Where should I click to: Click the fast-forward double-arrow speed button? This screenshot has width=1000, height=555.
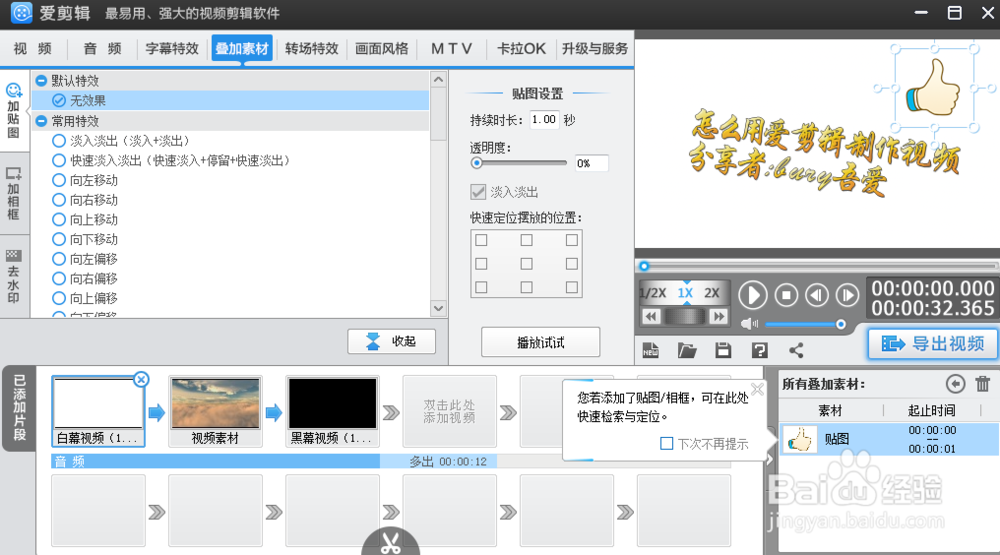(x=719, y=316)
